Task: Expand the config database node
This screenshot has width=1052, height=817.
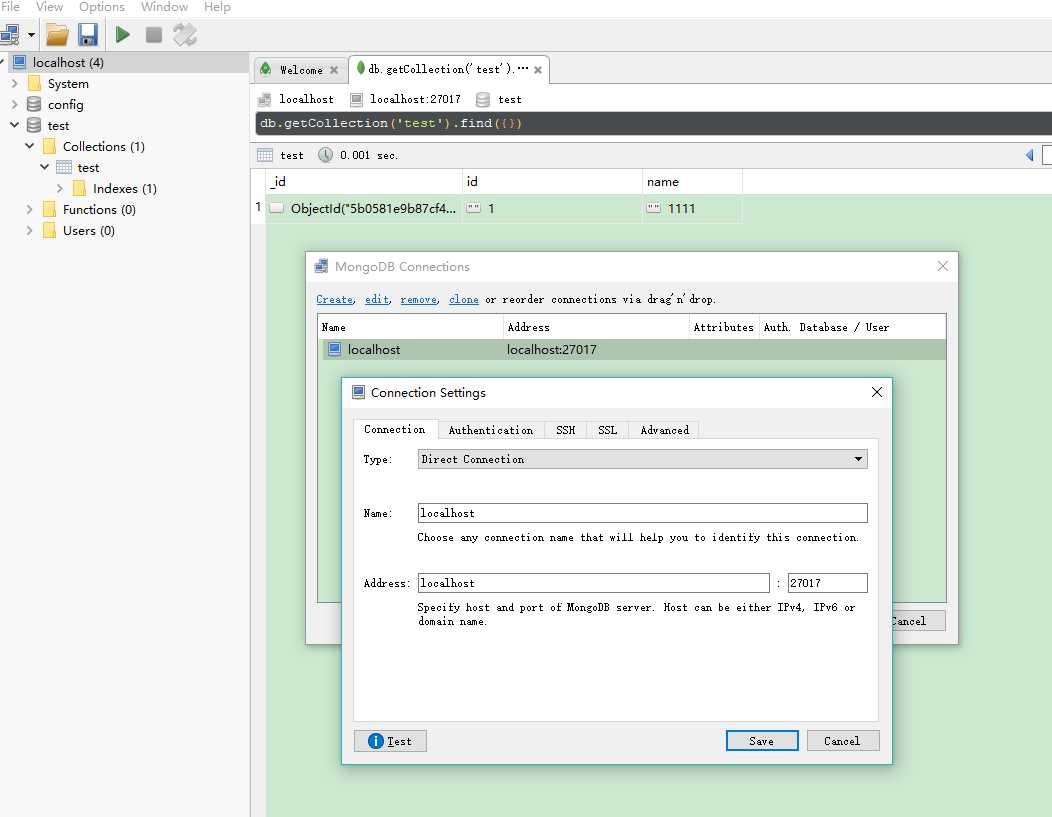Action: [x=15, y=105]
